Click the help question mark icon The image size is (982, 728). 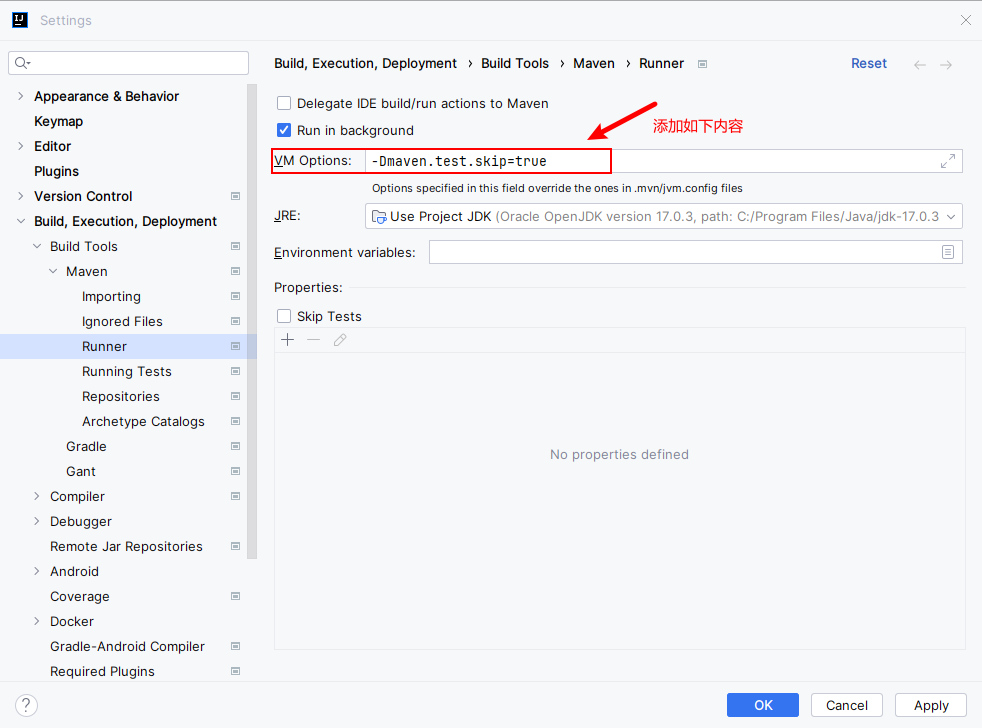pyautogui.click(x=26, y=705)
